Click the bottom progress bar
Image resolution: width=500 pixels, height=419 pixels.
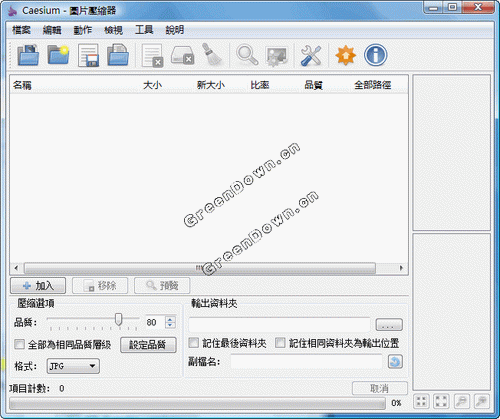click(197, 404)
